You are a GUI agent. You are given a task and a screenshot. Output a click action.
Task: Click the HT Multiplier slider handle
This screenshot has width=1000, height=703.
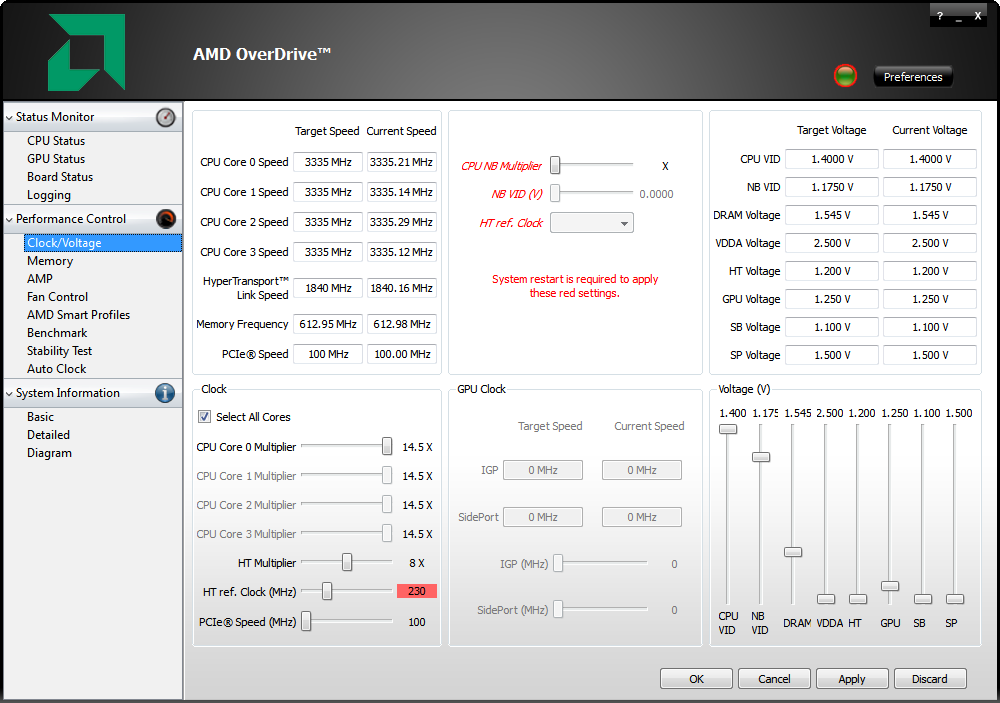coord(347,562)
